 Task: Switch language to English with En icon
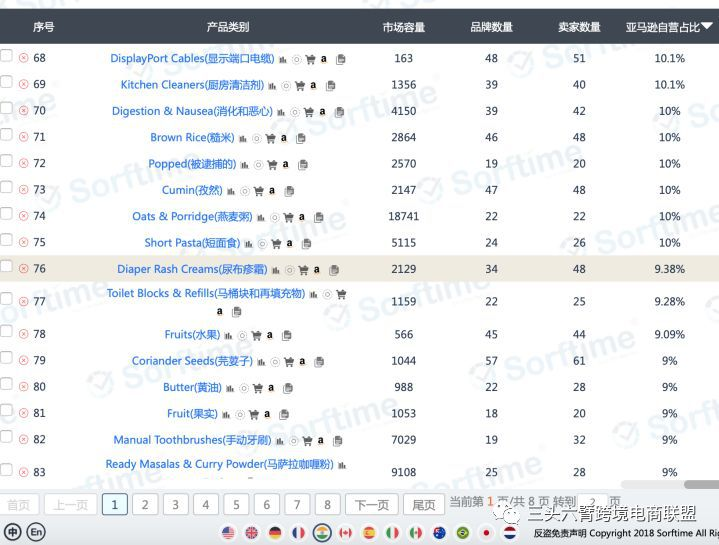tap(36, 532)
